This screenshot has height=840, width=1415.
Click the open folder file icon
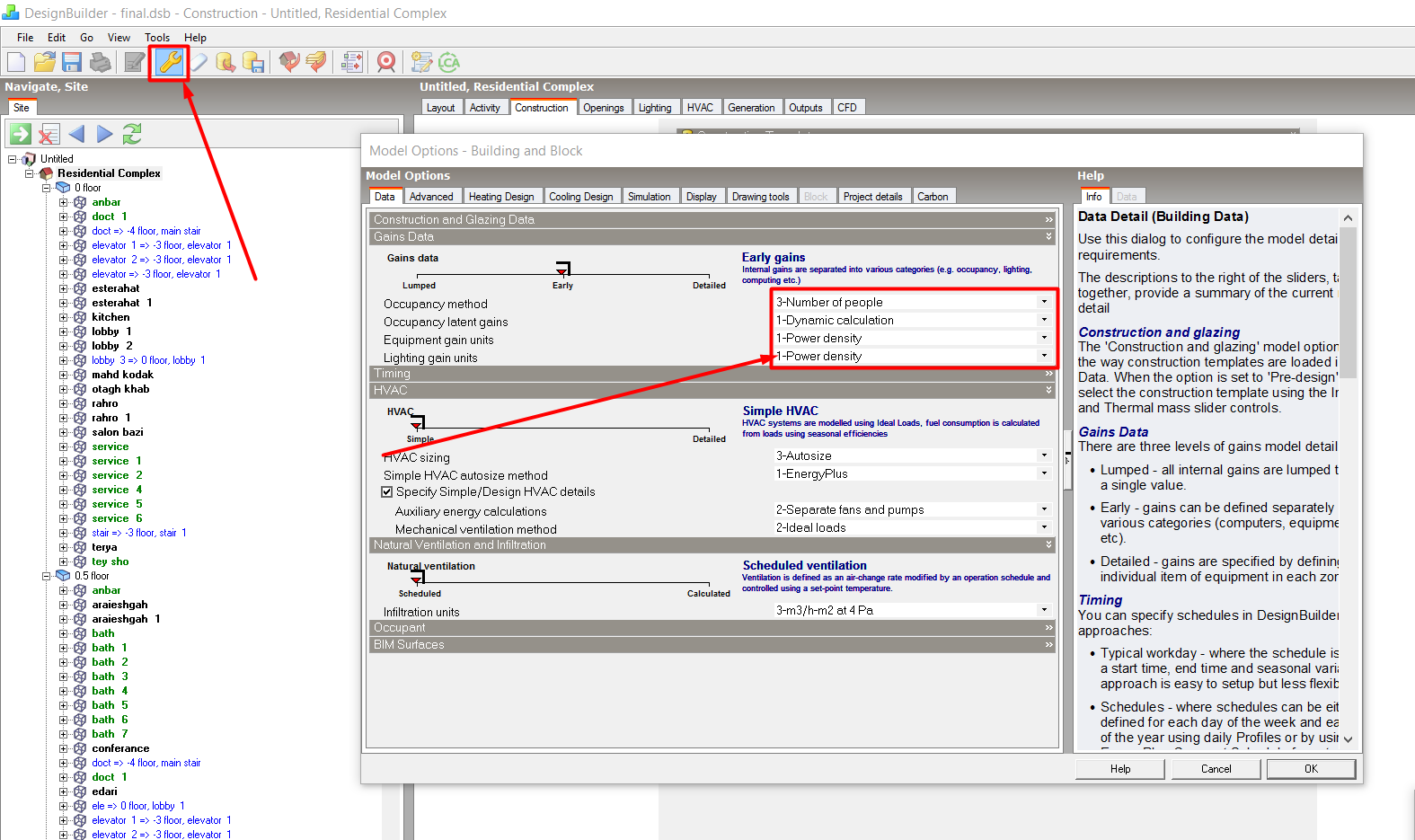[45, 62]
